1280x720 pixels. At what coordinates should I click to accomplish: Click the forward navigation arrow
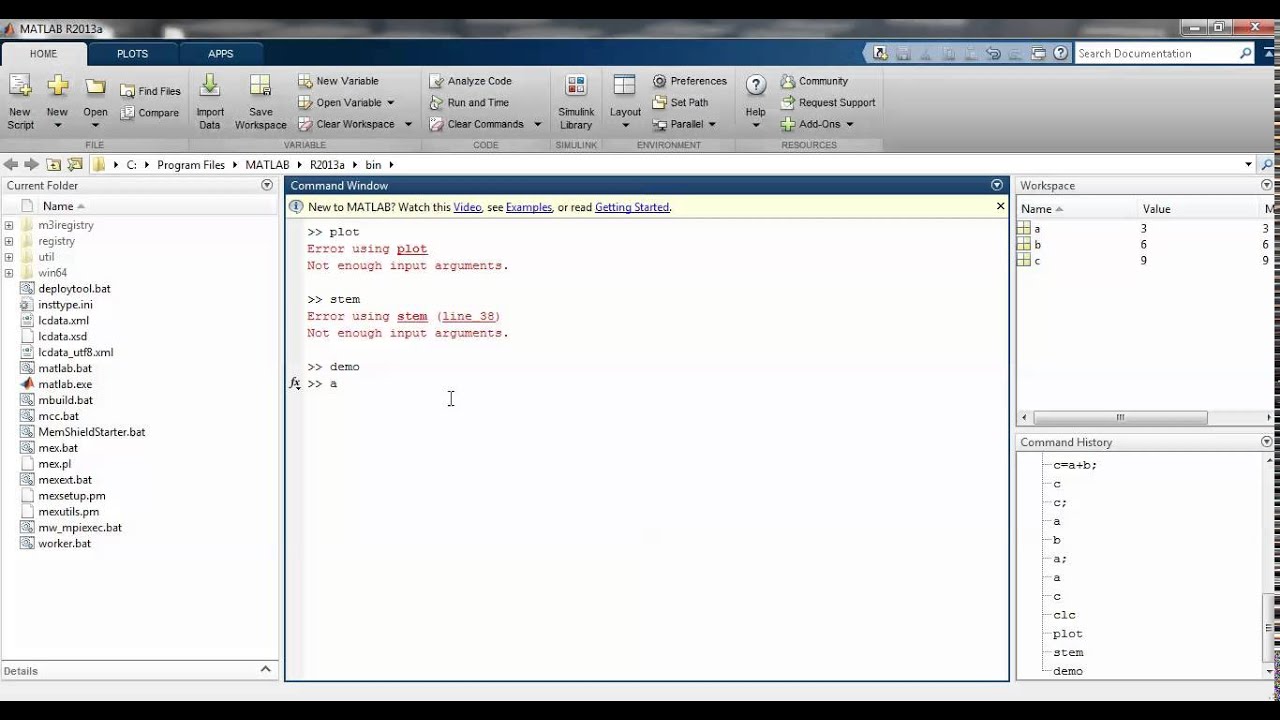click(32, 165)
